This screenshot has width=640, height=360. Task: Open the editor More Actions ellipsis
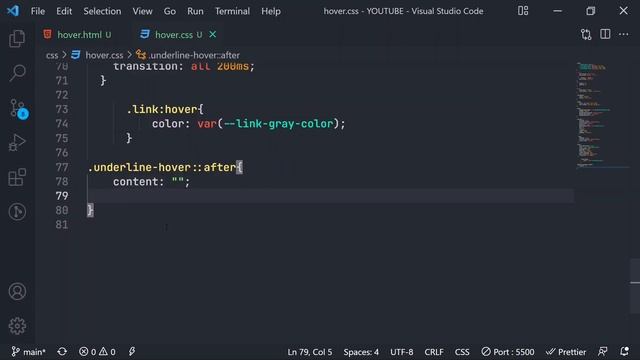[x=624, y=34]
